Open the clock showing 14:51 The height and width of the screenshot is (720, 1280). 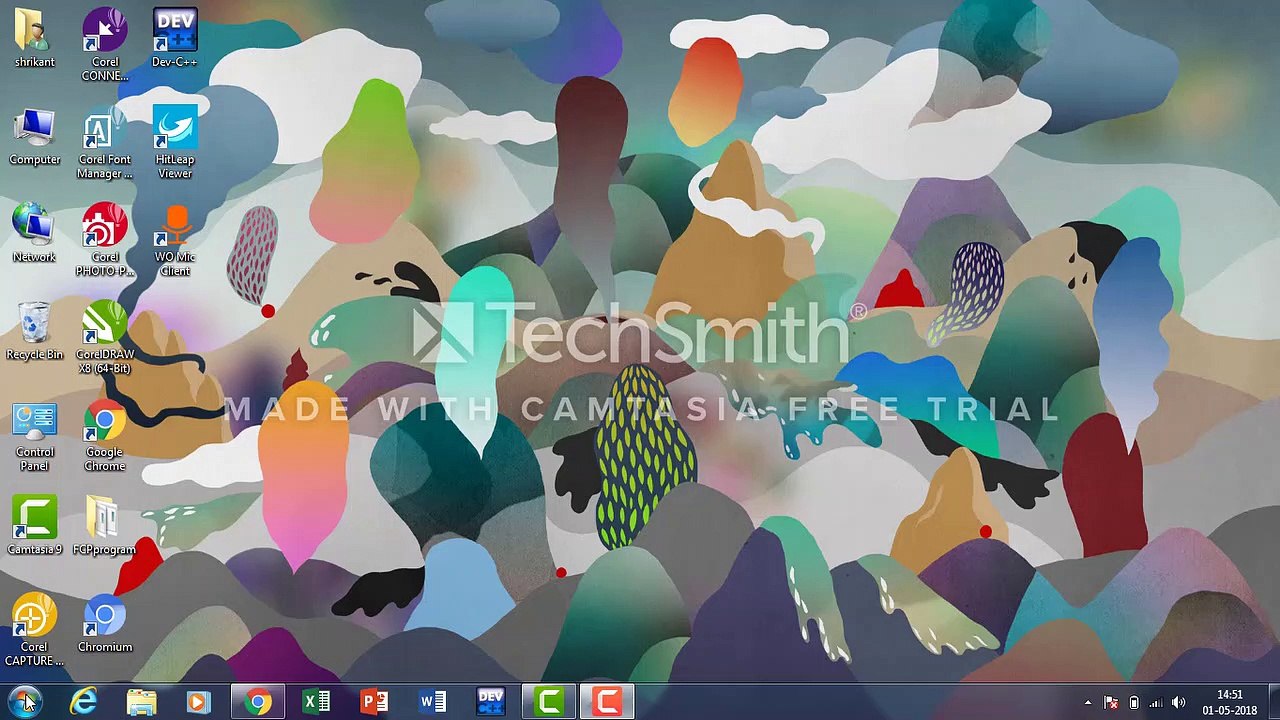(x=1229, y=702)
